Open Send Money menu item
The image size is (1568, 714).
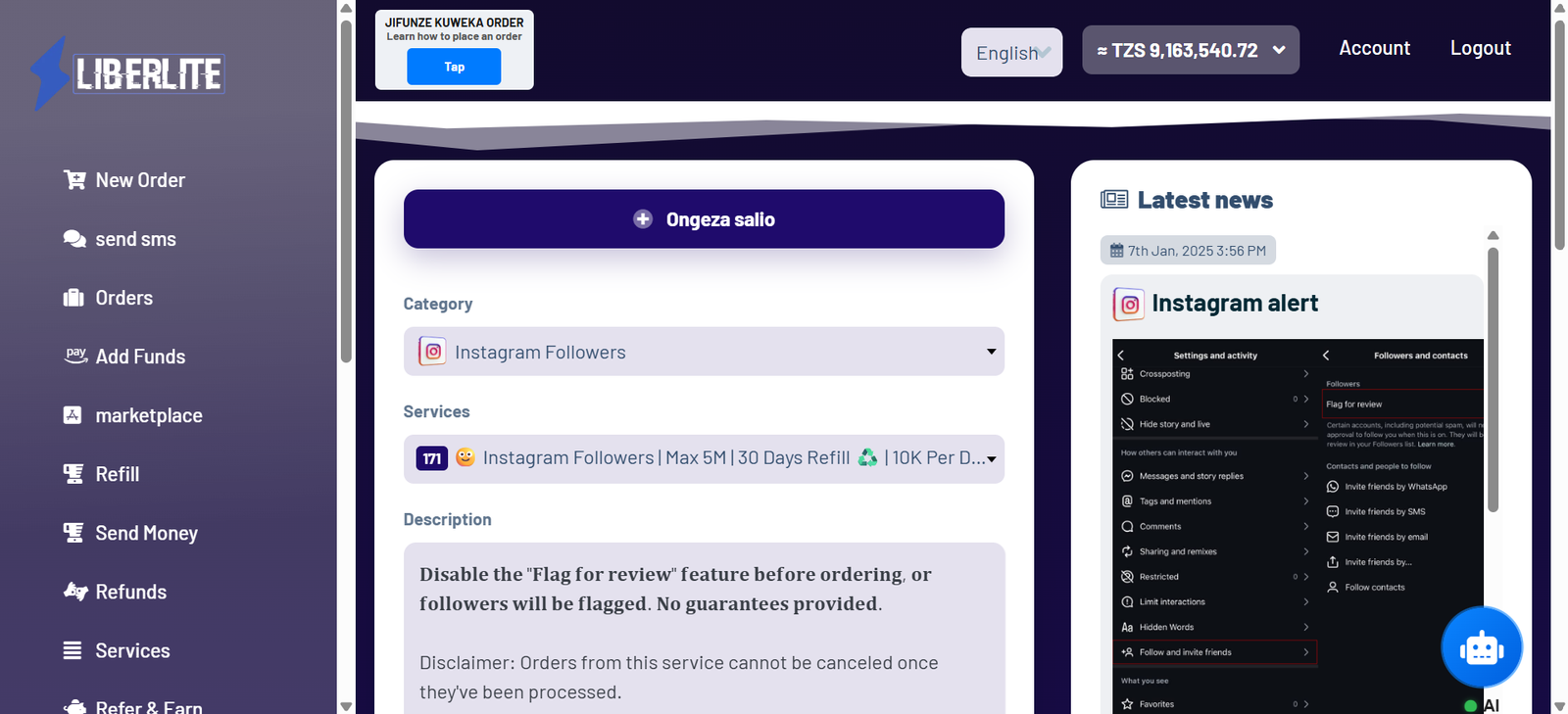pyautogui.click(x=146, y=533)
